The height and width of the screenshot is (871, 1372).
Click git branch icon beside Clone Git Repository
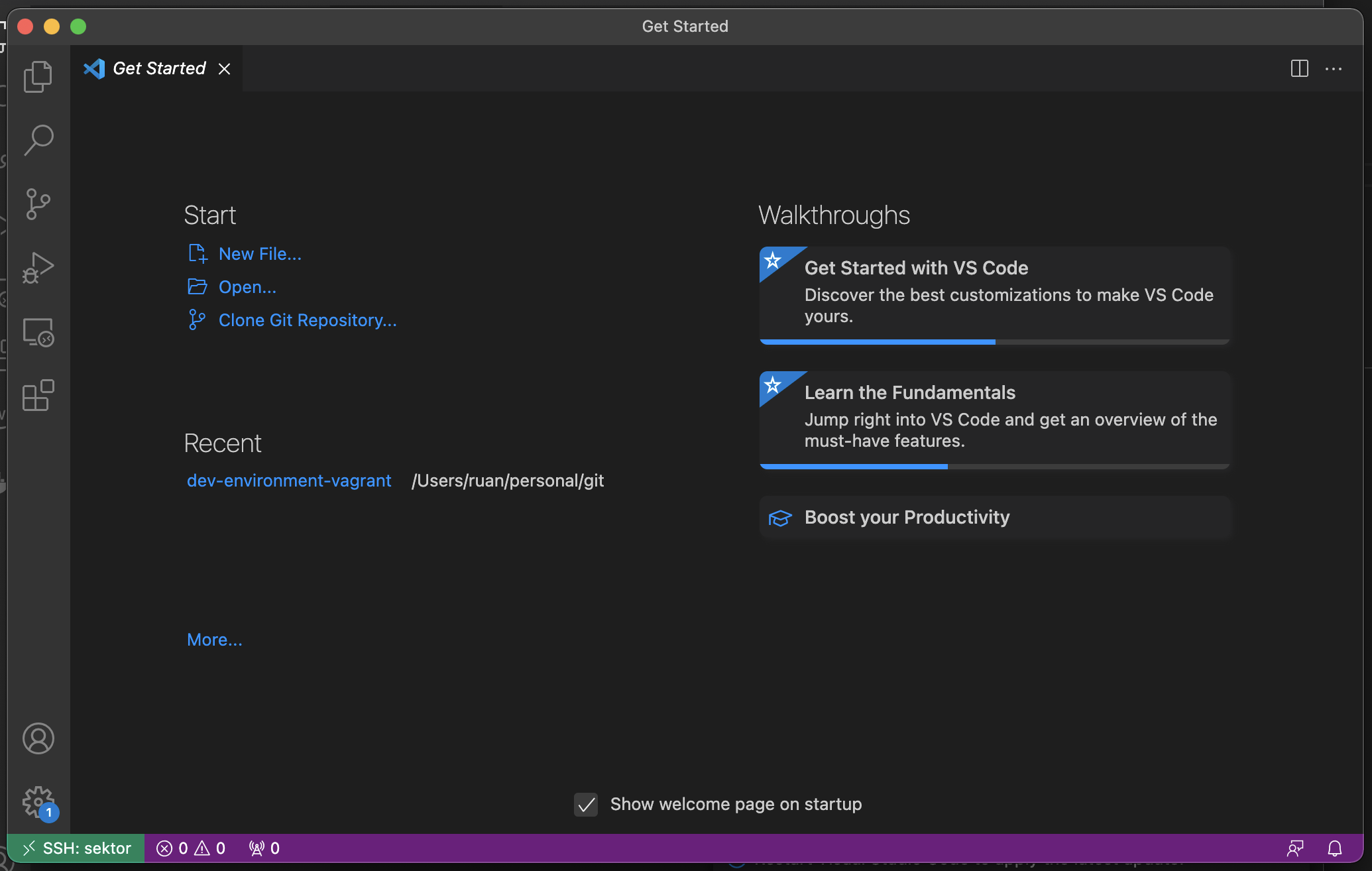click(x=197, y=319)
